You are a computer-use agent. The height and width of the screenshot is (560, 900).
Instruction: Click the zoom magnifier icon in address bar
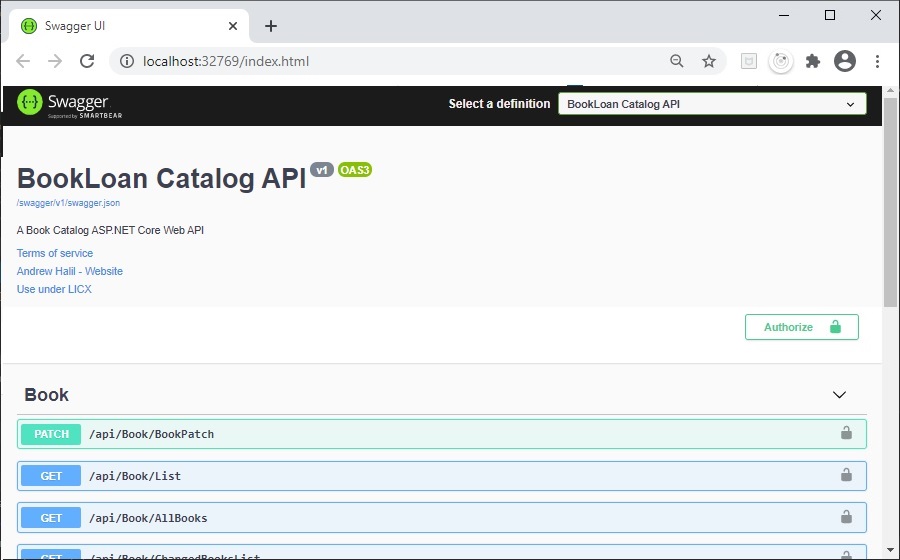(677, 61)
